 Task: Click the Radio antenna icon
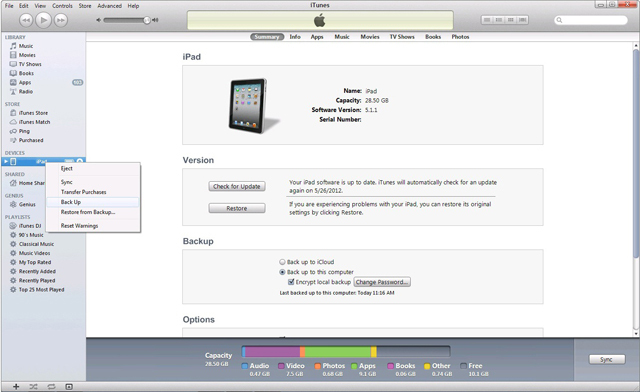pyautogui.click(x=13, y=91)
